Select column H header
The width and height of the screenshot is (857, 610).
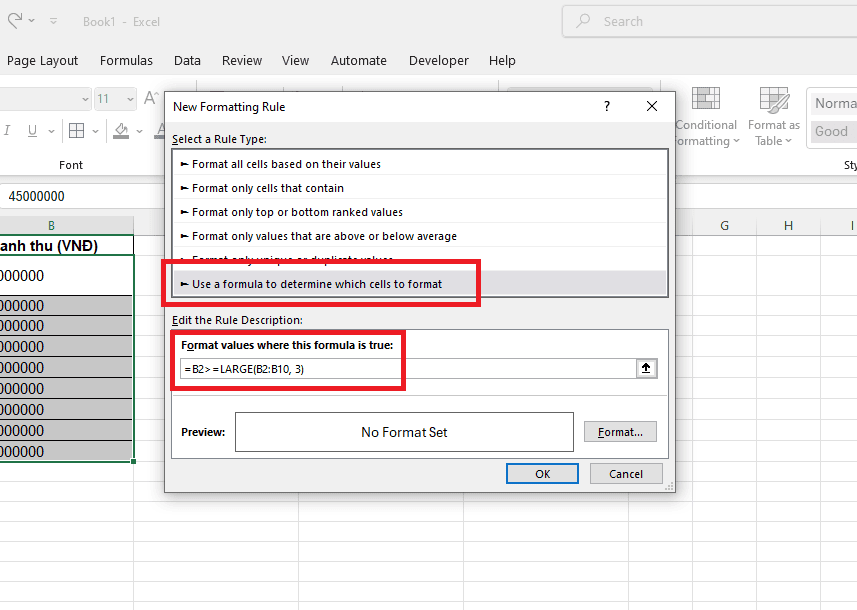788,225
